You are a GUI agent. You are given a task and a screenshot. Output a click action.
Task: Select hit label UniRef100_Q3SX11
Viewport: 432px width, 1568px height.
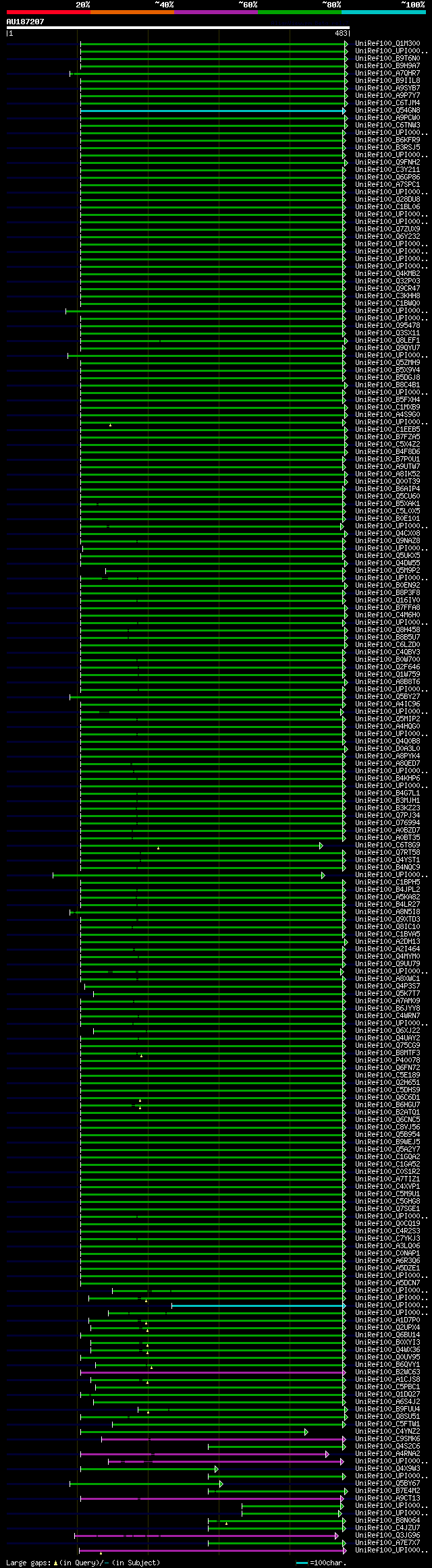point(387,333)
